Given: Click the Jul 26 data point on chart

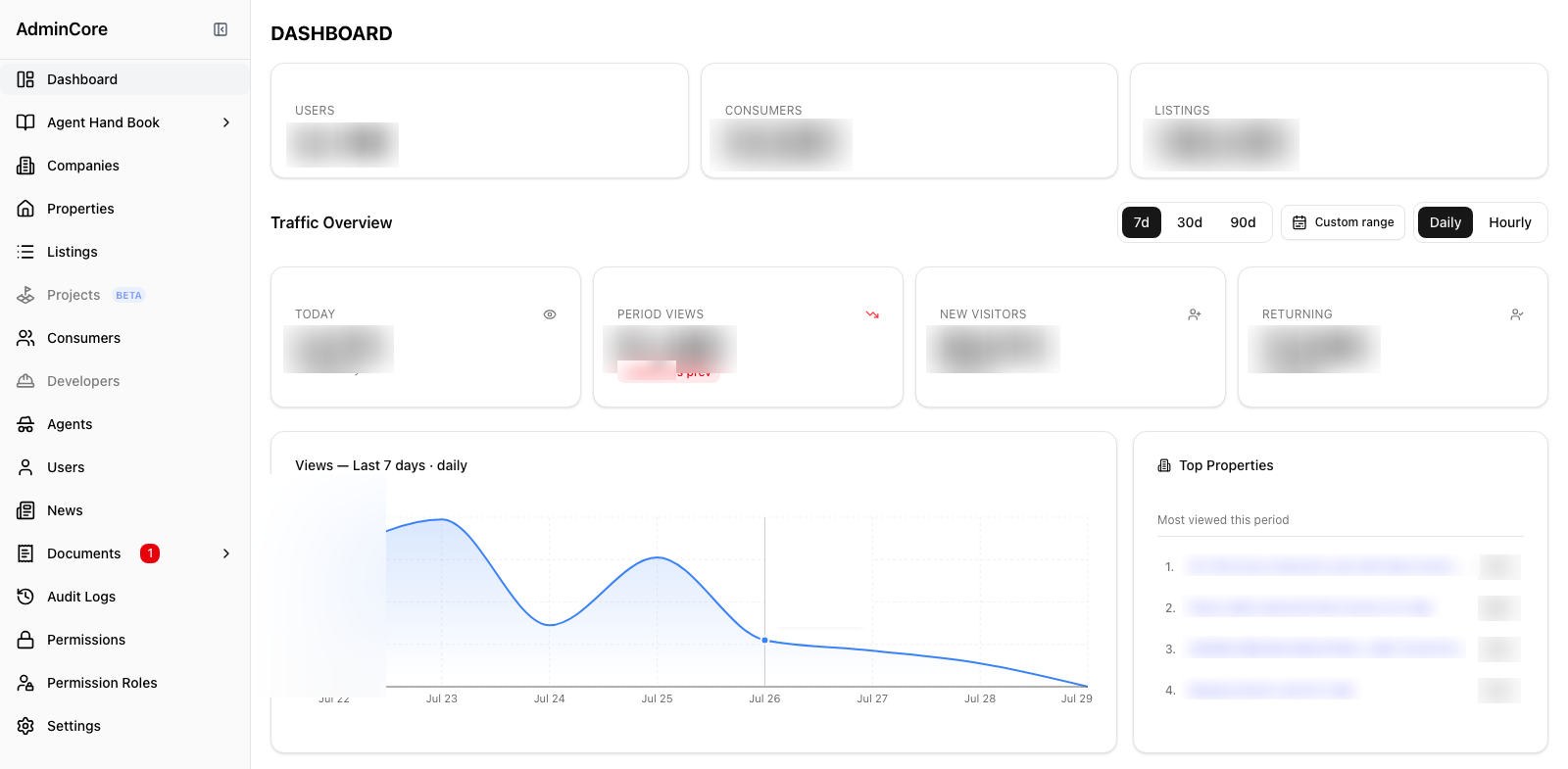Looking at the screenshot, I should [765, 640].
